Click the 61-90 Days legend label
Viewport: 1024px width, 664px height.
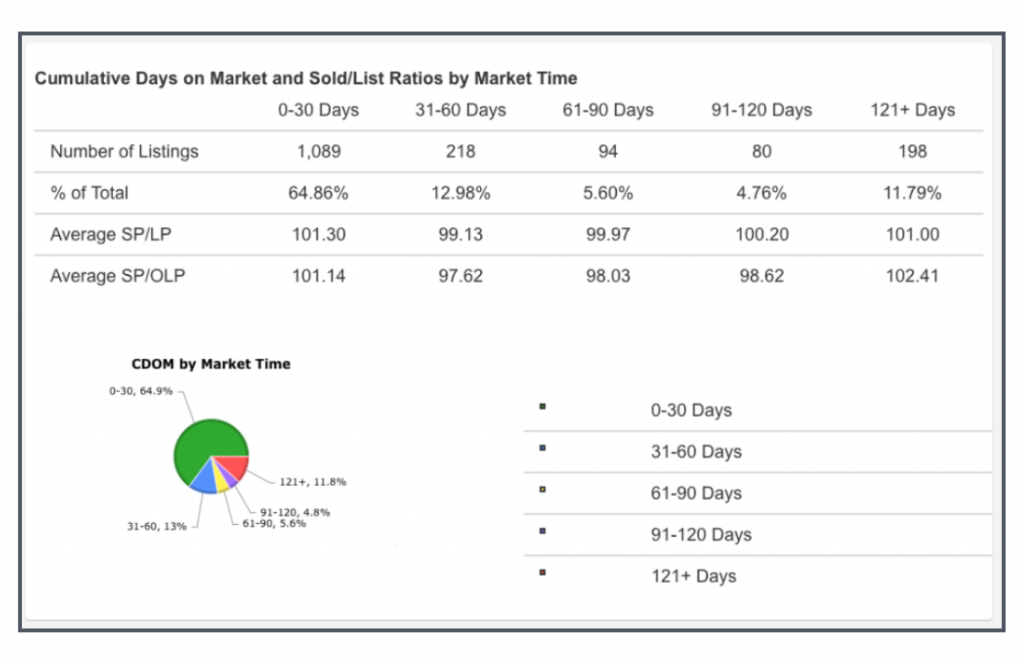(696, 493)
